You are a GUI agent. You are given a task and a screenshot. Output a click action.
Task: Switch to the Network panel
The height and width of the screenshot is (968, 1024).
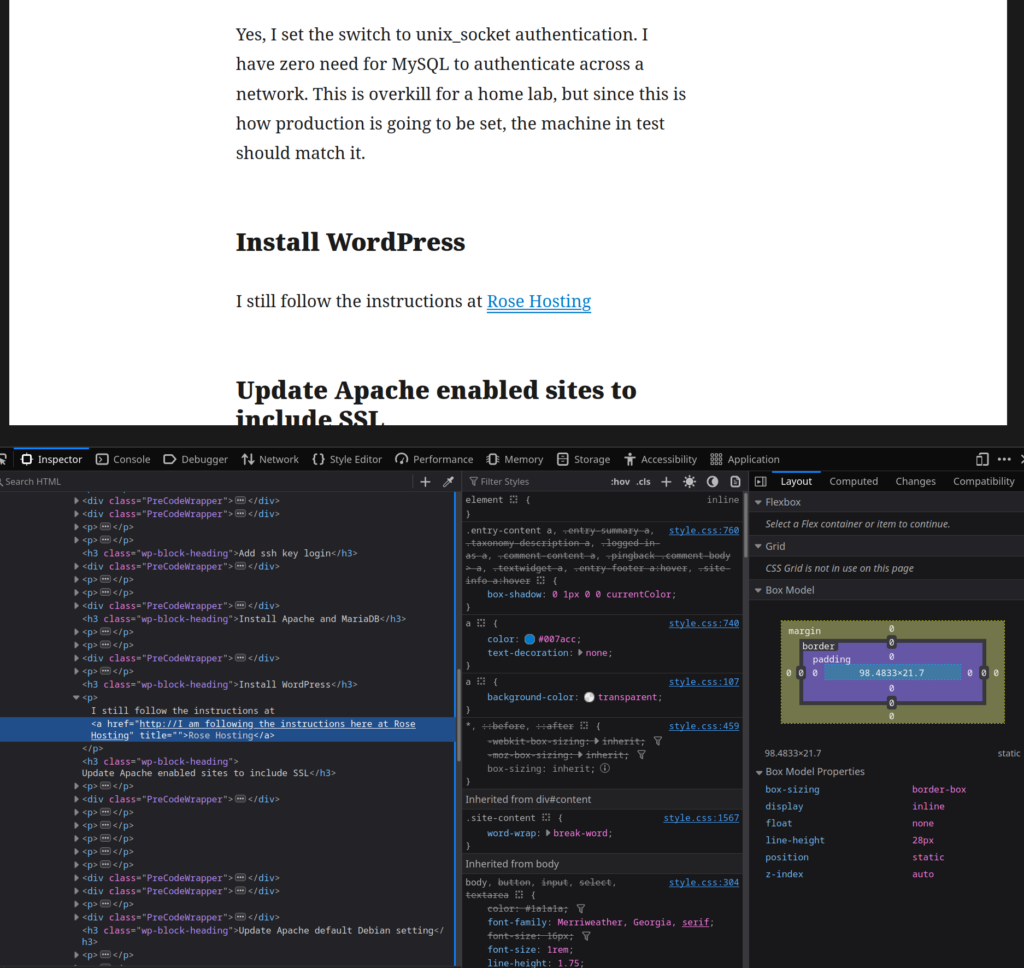[270, 459]
